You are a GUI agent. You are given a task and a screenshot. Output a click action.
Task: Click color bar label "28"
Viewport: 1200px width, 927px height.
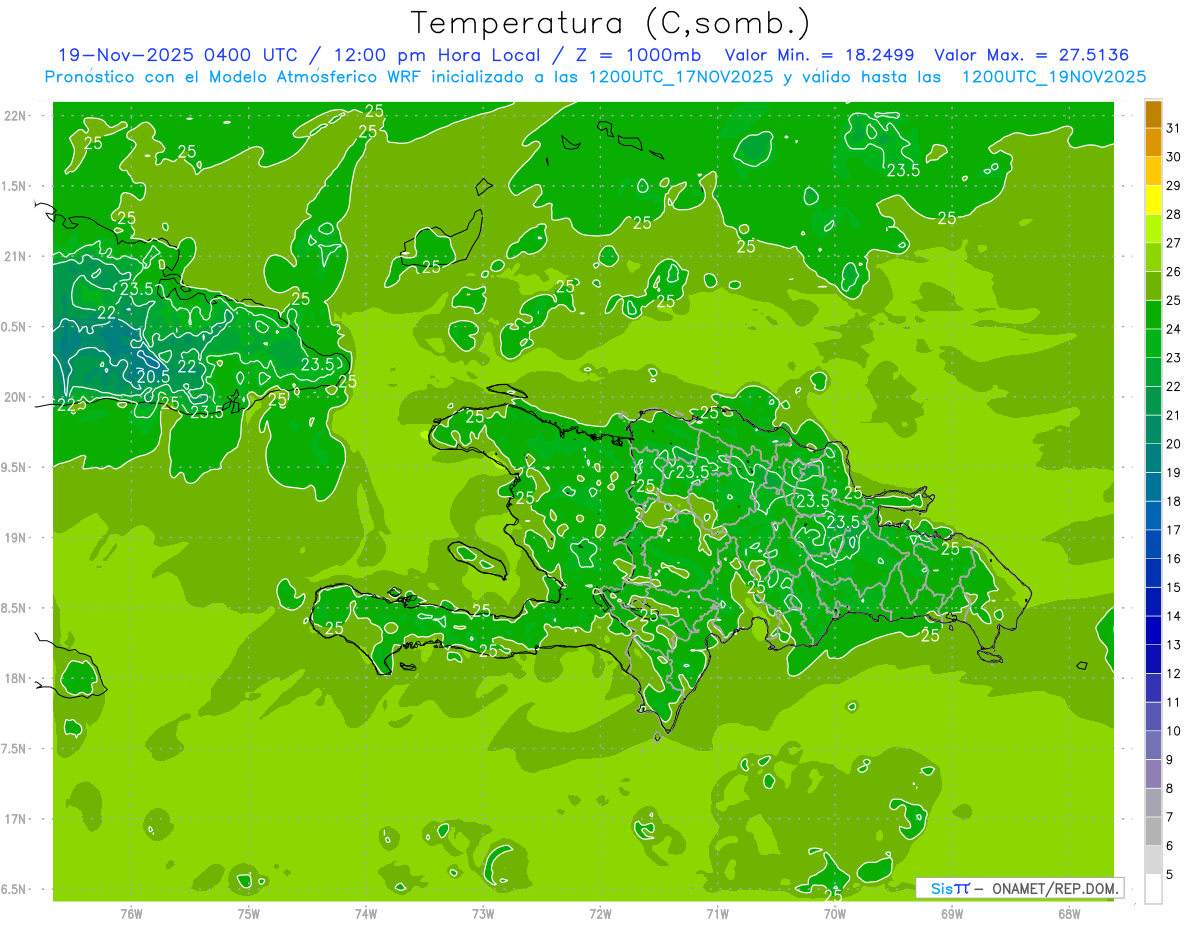pos(1174,214)
